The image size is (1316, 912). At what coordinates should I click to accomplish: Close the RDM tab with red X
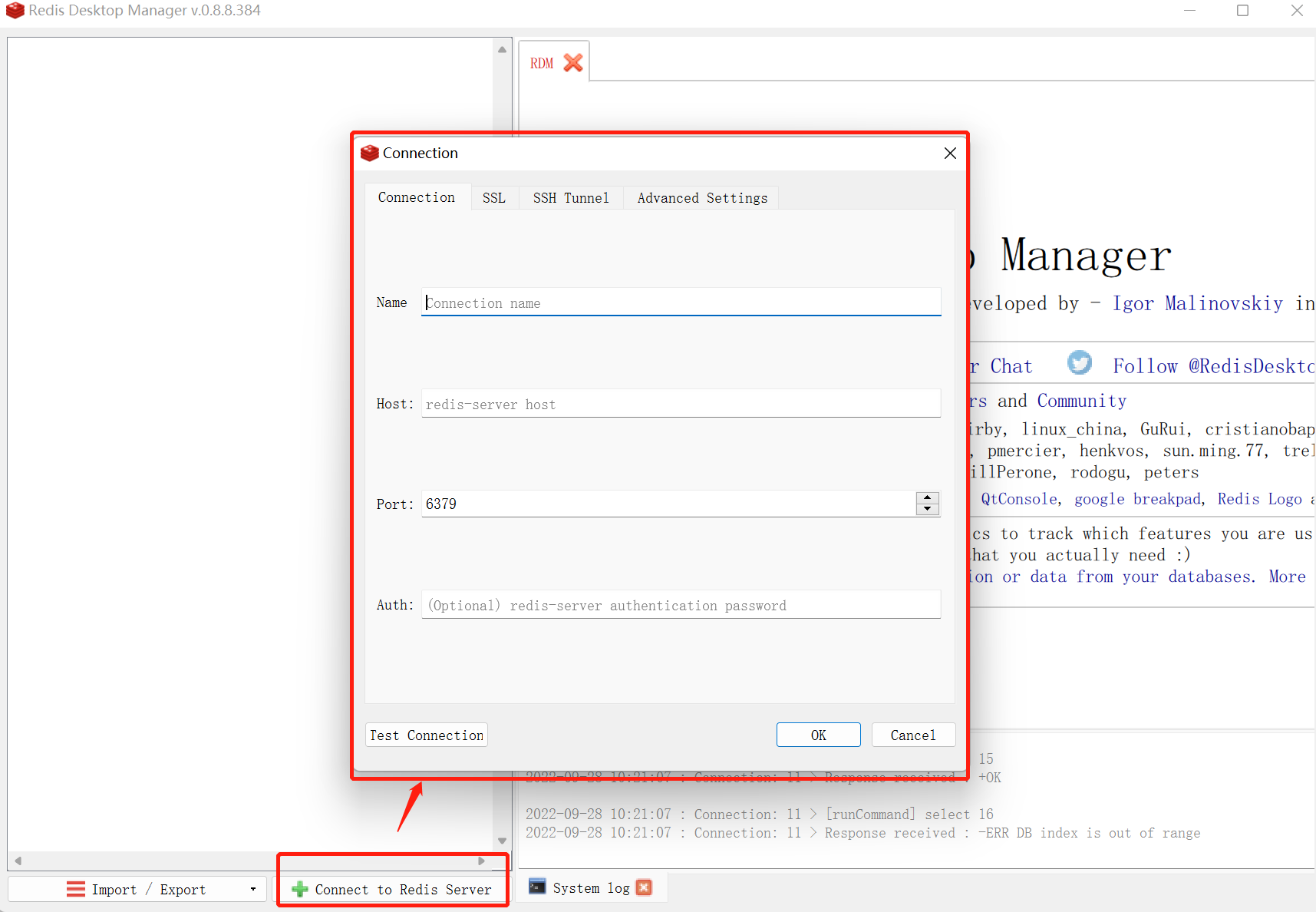(x=573, y=63)
